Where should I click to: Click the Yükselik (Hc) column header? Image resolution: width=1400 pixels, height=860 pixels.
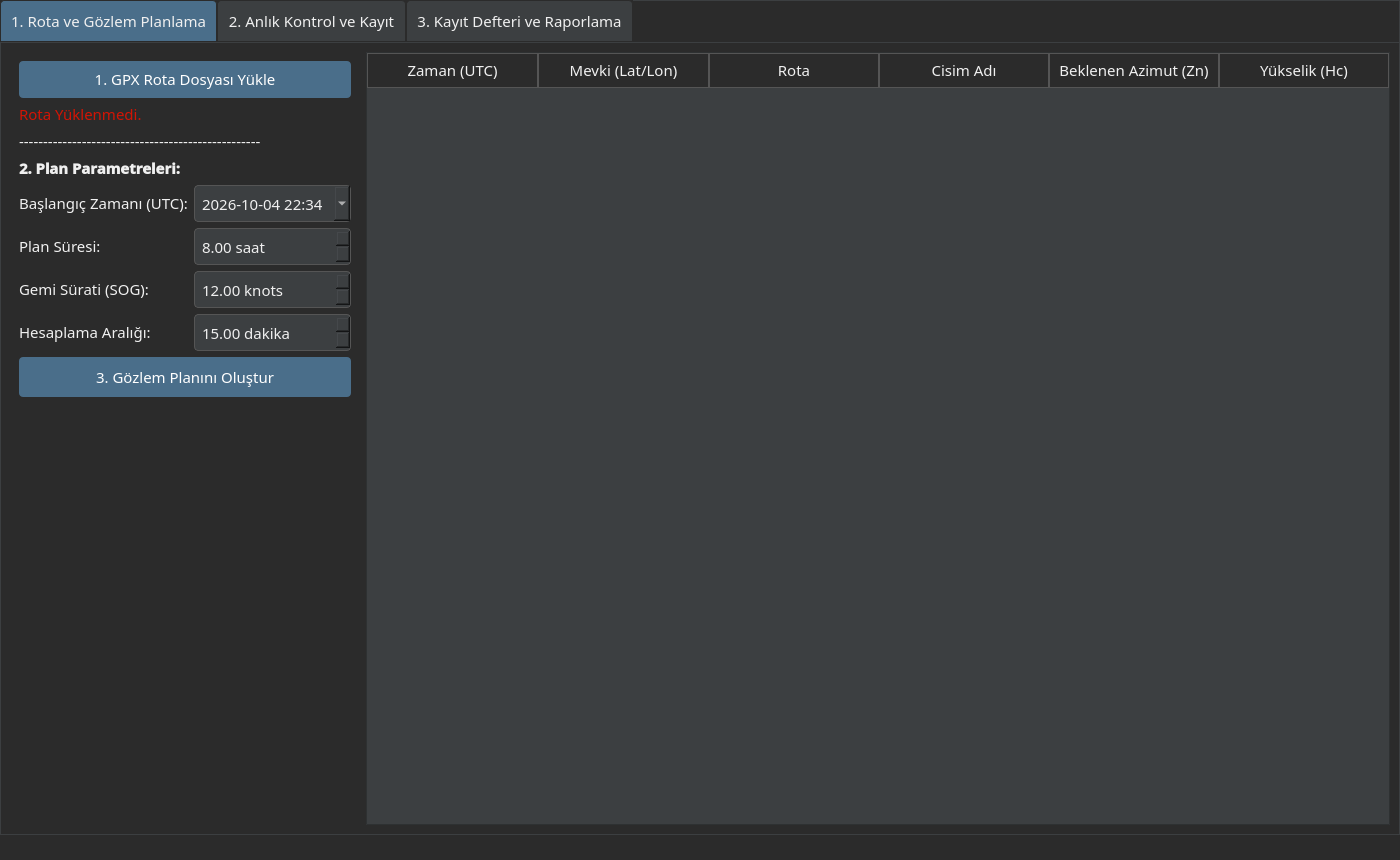click(x=1304, y=71)
